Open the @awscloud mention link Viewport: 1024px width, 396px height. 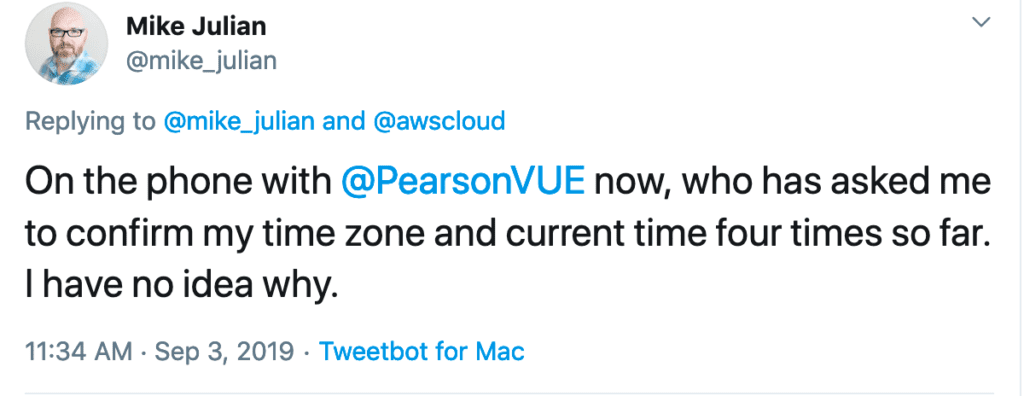pos(440,122)
